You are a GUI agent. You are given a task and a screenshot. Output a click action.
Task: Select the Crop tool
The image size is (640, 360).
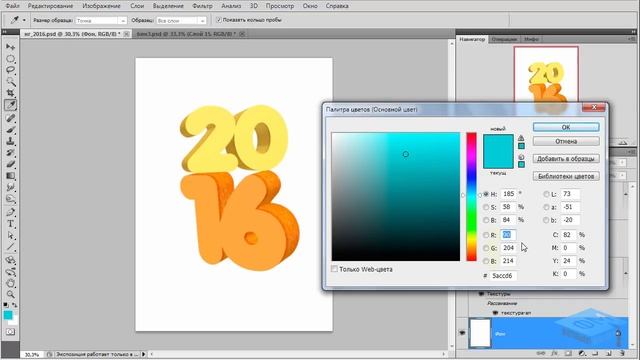(x=10, y=93)
